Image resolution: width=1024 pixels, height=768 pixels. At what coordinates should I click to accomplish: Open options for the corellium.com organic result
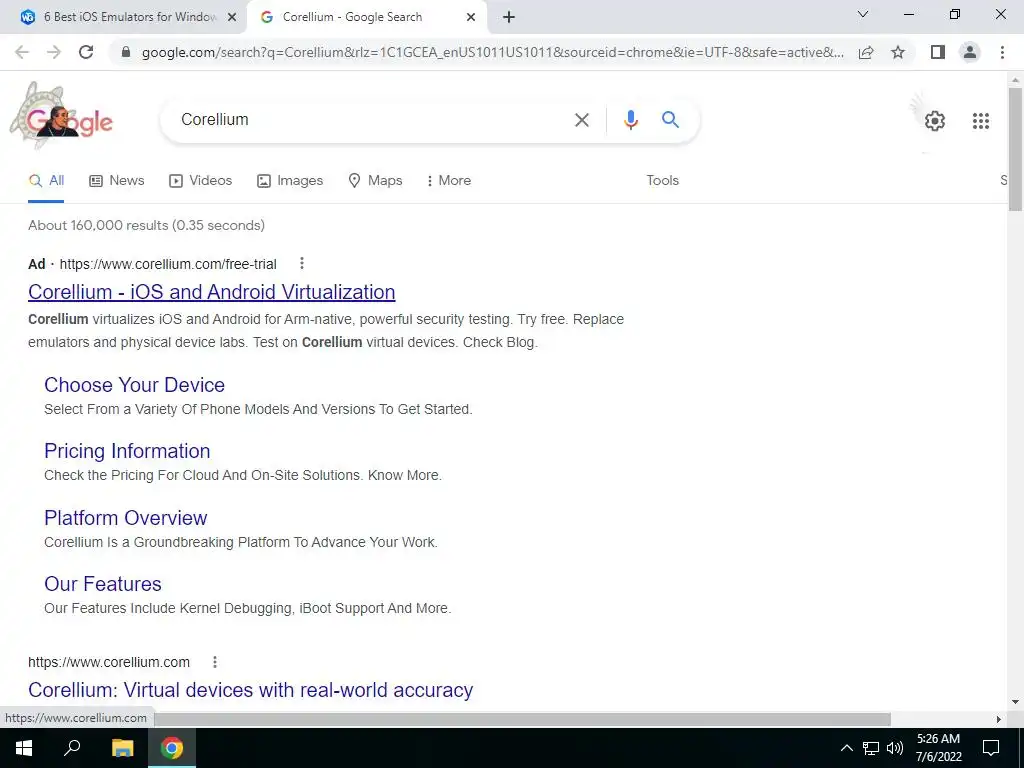point(215,662)
